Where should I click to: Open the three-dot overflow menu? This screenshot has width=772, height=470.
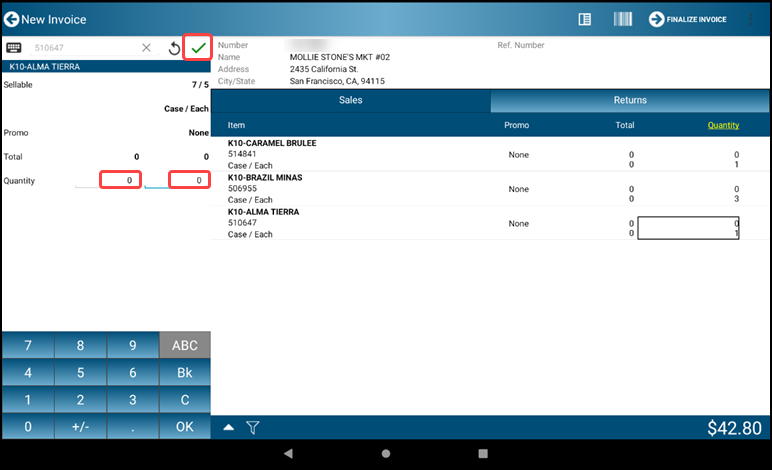pos(750,19)
